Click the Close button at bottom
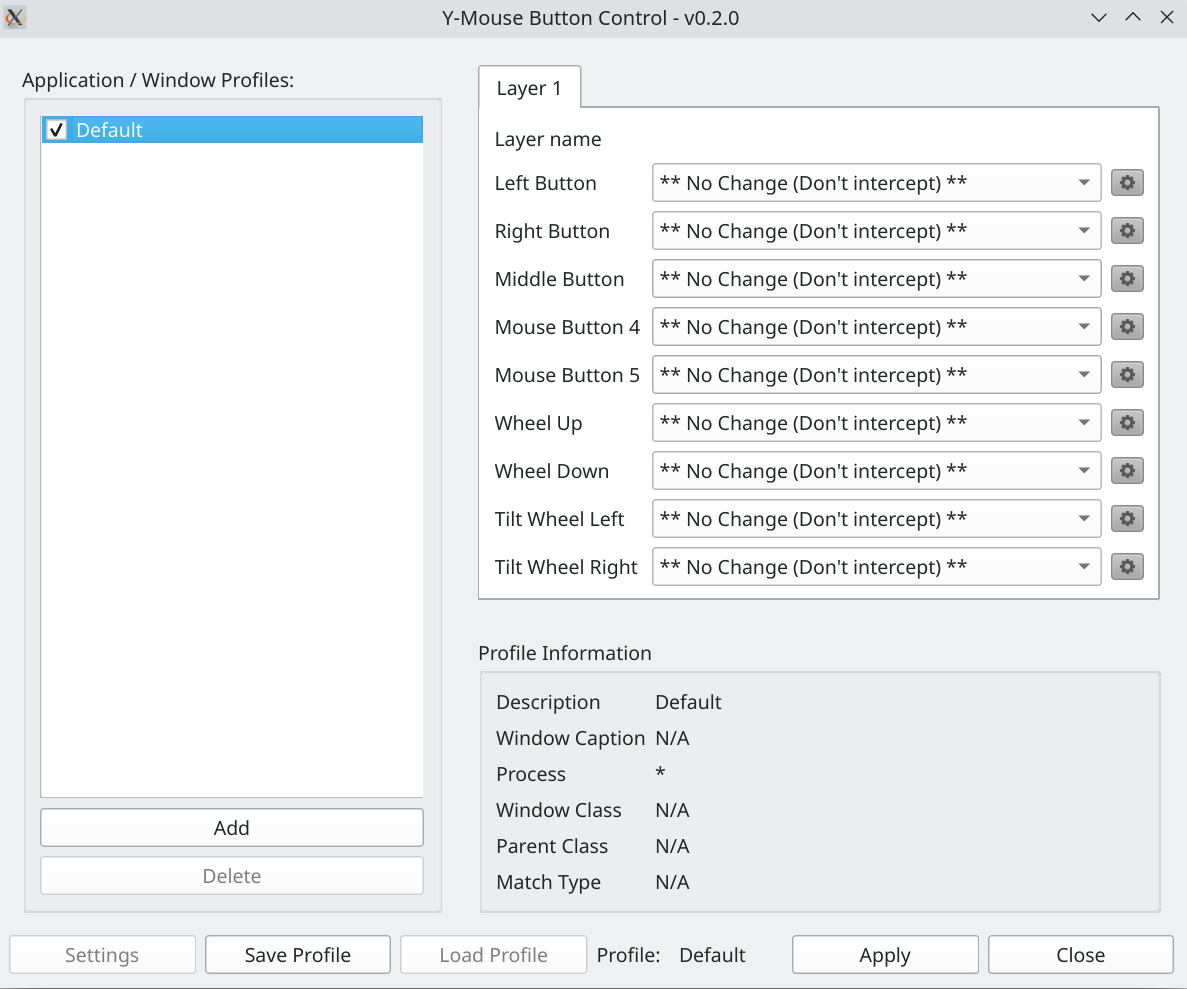 click(1080, 955)
